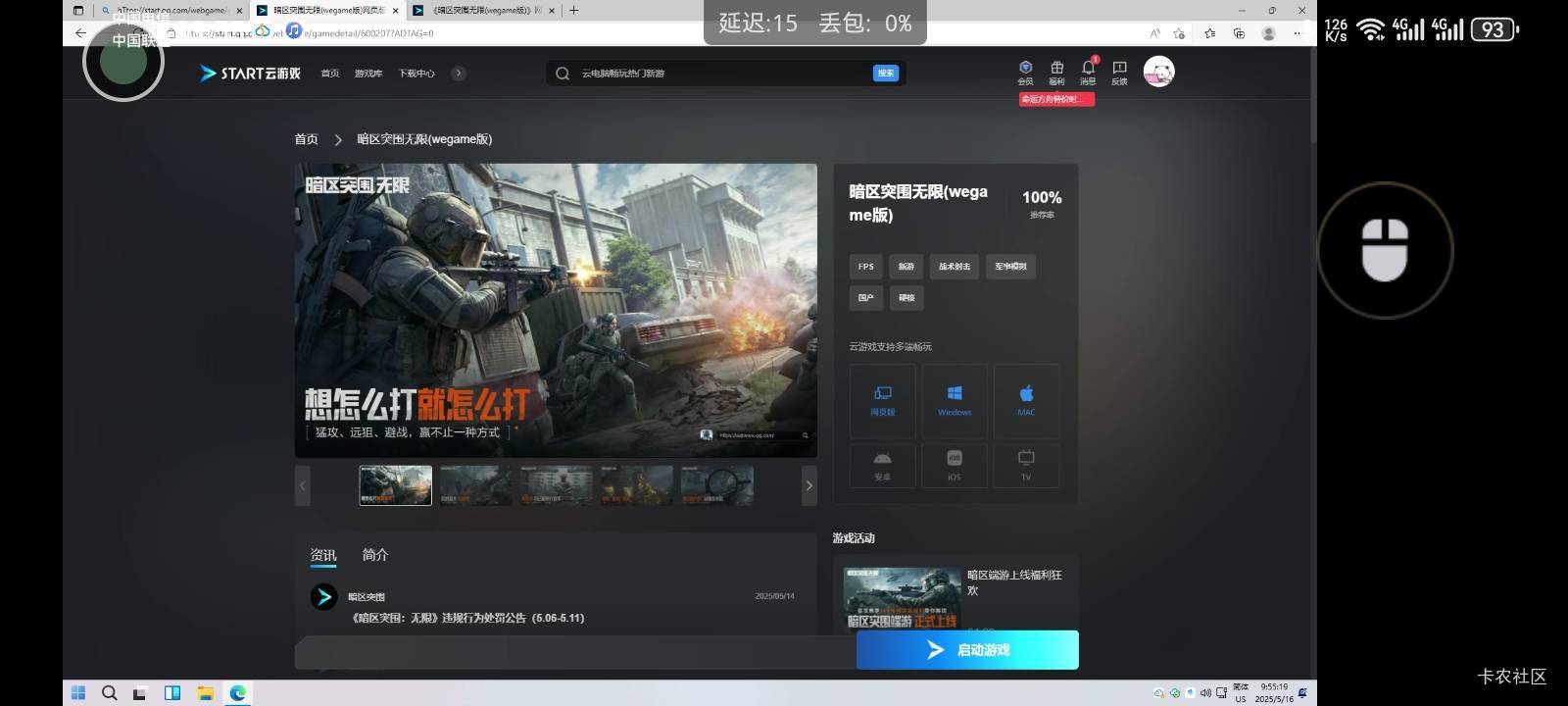Expand more navigation with the round arrow
The width and height of the screenshot is (1568, 706).
[458, 74]
